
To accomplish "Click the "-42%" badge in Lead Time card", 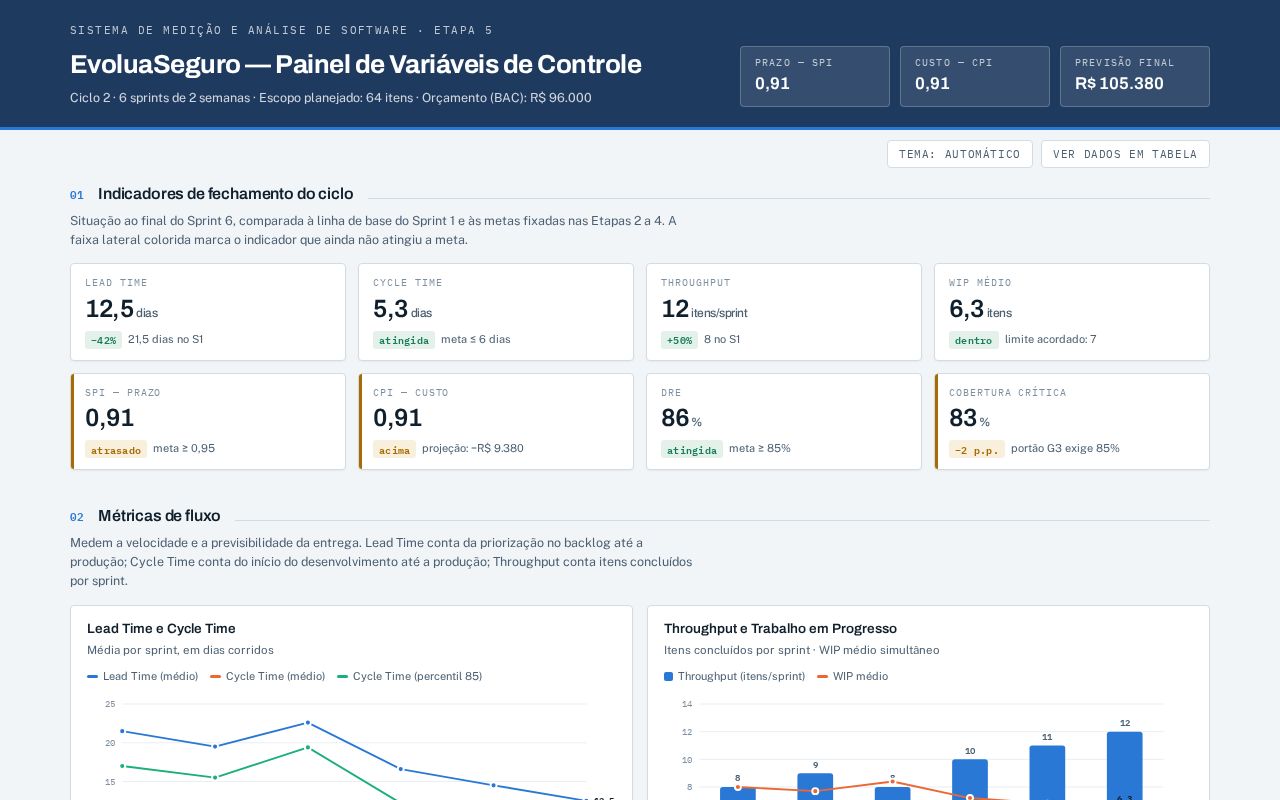I will [x=103, y=340].
